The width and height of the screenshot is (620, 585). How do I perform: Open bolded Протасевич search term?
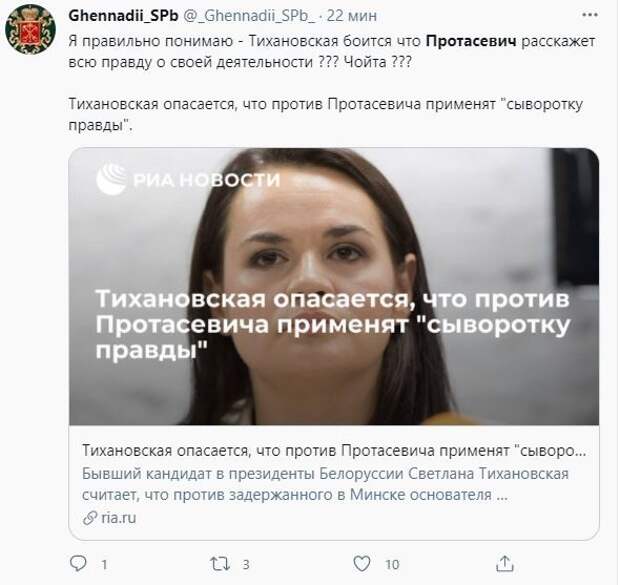point(471,41)
